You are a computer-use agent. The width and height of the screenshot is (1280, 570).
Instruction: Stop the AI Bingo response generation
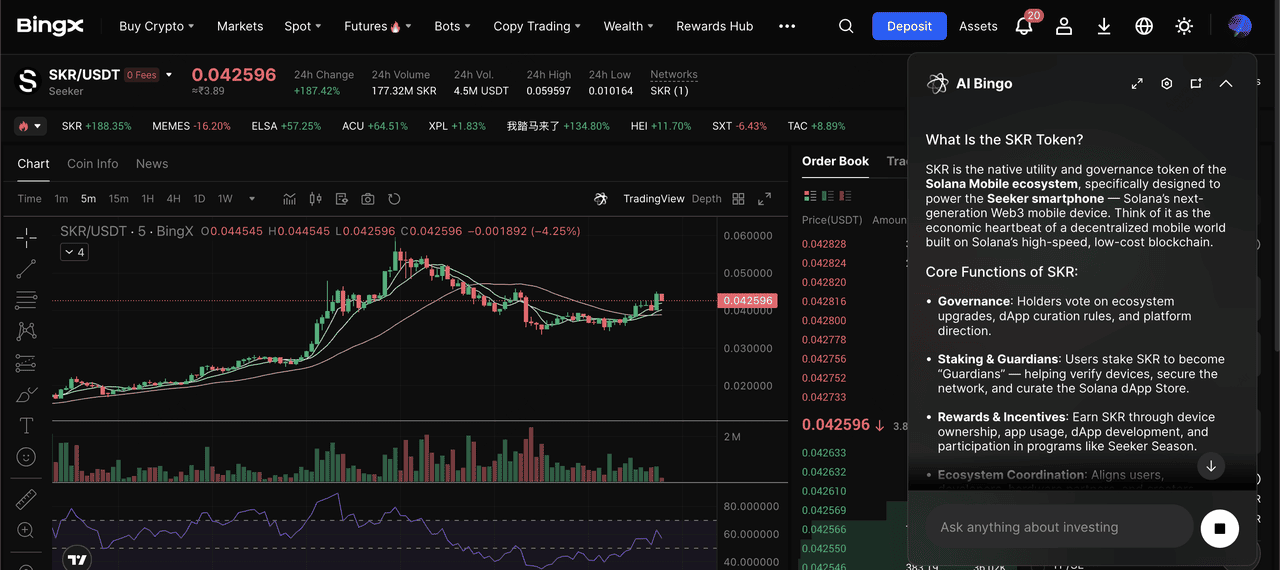[x=1219, y=527]
